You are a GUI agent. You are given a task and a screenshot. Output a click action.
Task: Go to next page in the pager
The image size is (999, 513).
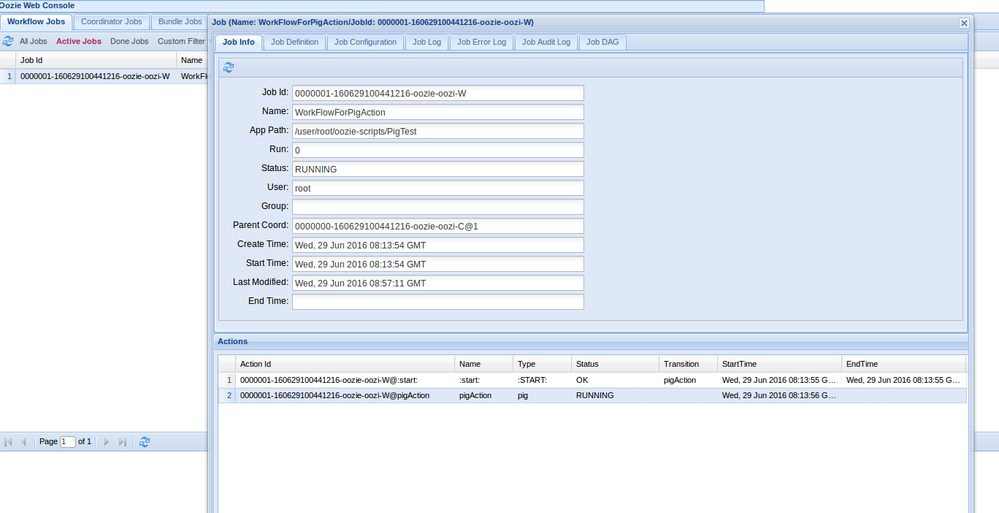pos(106,442)
